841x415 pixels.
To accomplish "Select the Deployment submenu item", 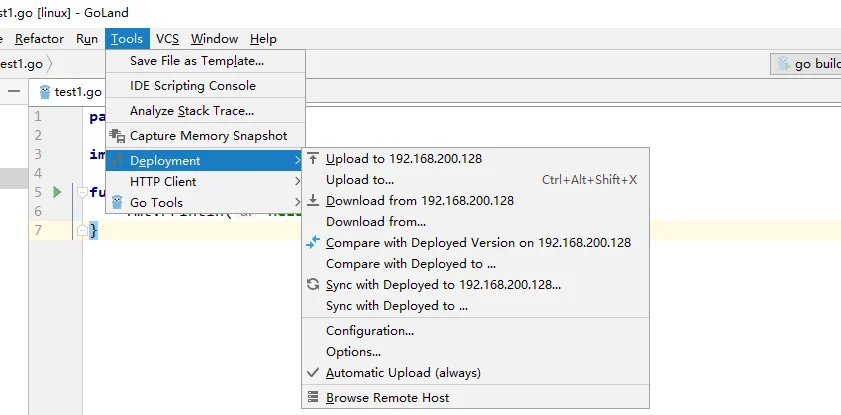I will (x=204, y=160).
